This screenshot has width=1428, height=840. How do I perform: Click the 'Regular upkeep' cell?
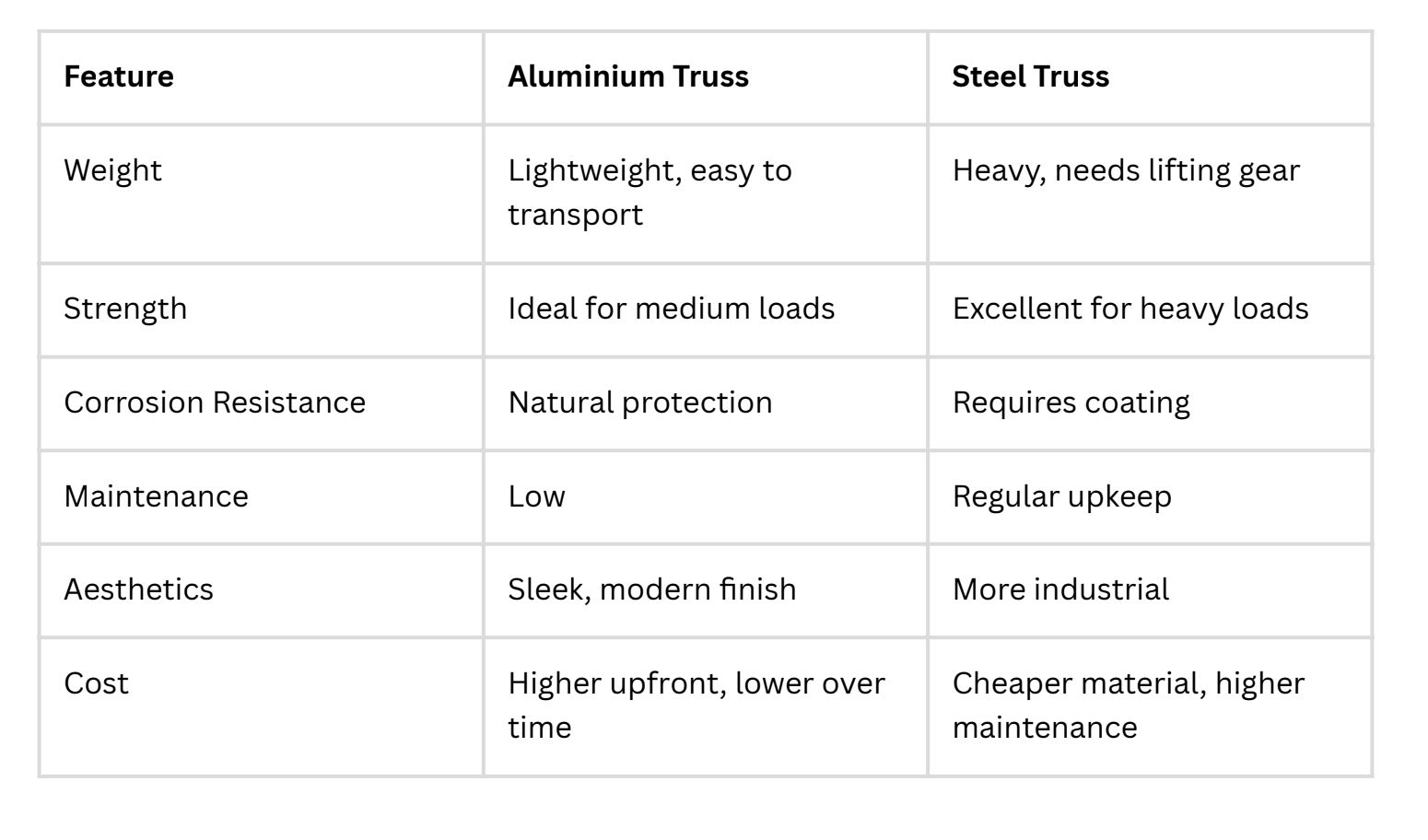click(1061, 496)
